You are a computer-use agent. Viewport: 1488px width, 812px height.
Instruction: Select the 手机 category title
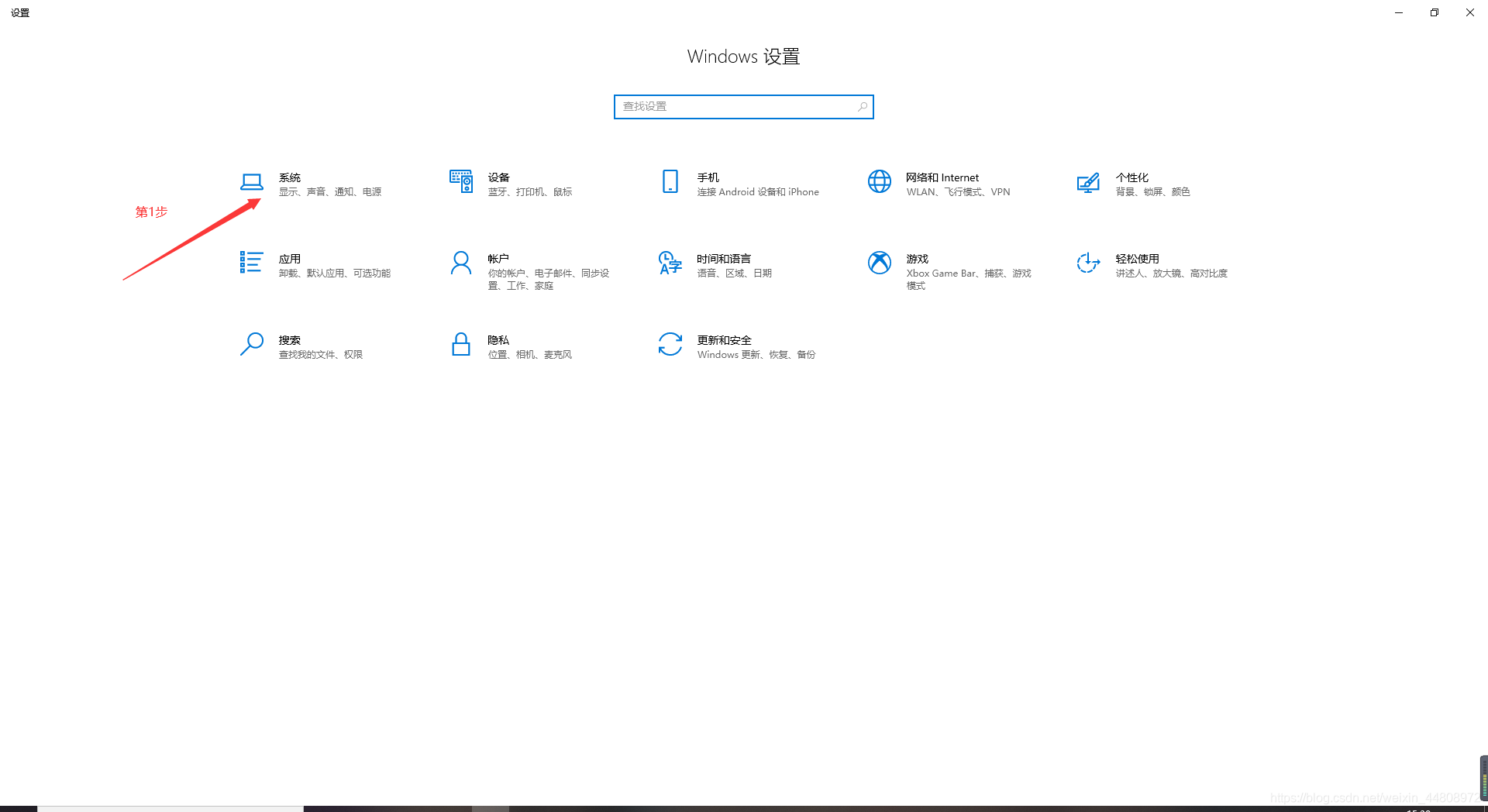point(708,177)
